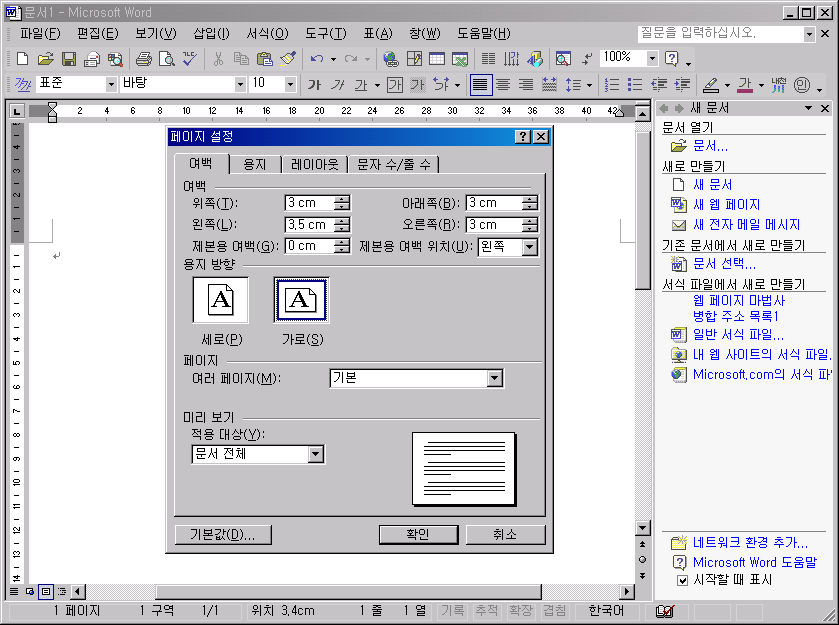Image resolution: width=839 pixels, height=625 pixels.
Task: Click the Bold 가 formatting icon
Action: pos(314,85)
